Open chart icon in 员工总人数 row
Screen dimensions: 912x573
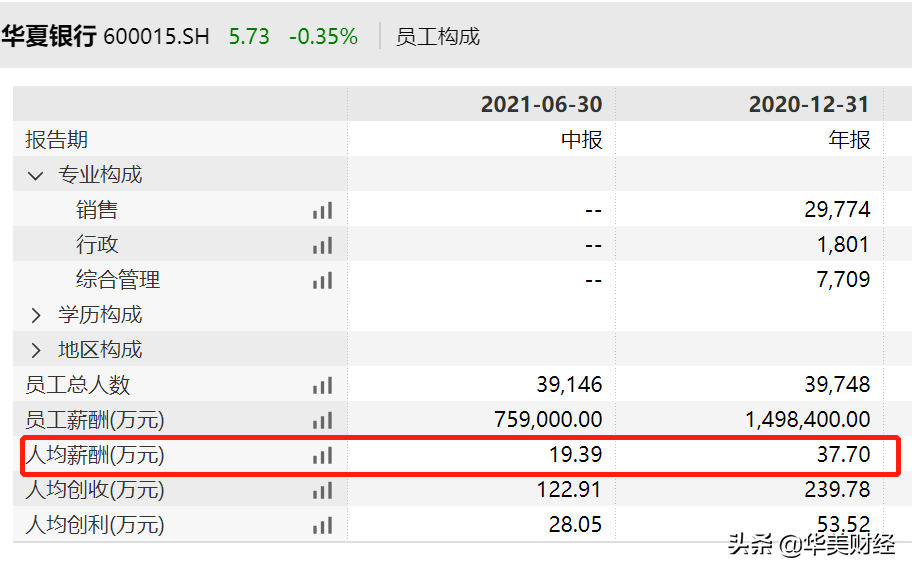(x=322, y=385)
